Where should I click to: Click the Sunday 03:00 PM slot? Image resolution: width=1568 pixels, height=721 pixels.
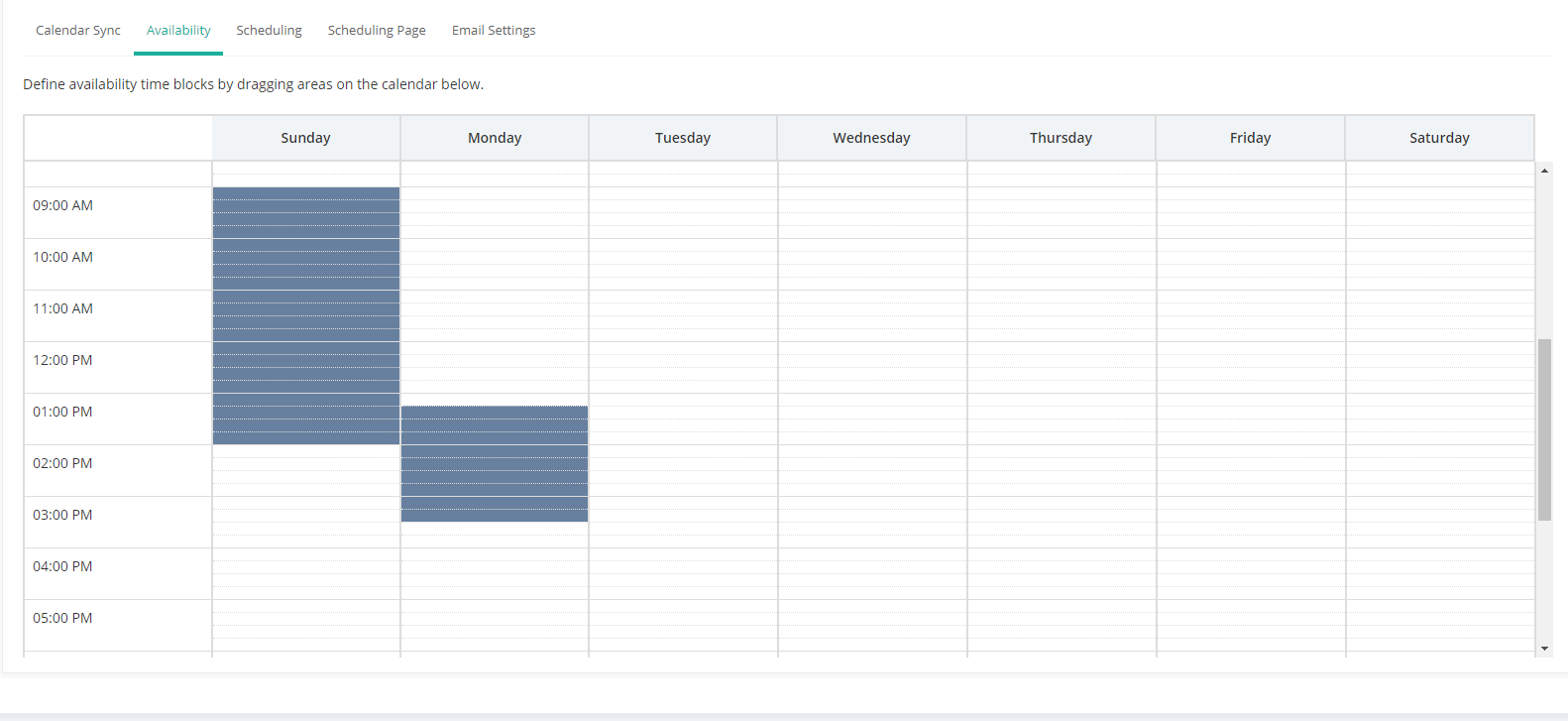point(306,522)
